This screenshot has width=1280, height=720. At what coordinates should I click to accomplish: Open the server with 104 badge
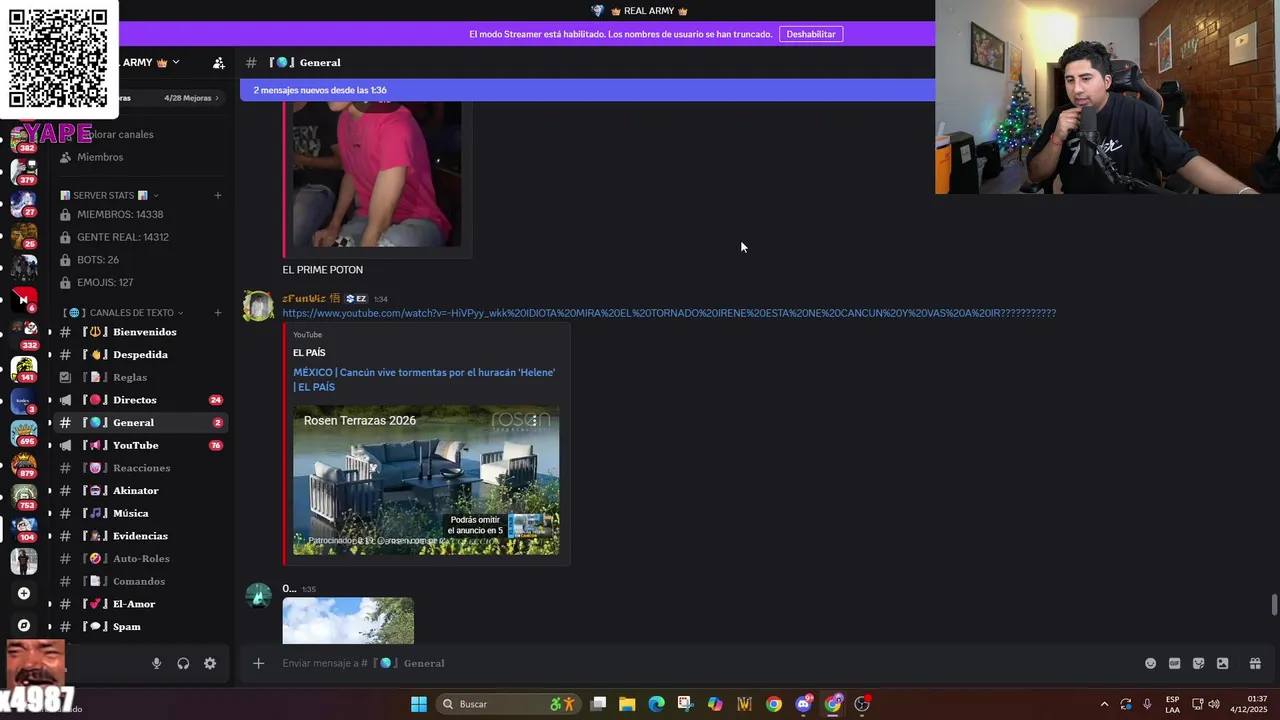[x=24, y=528]
